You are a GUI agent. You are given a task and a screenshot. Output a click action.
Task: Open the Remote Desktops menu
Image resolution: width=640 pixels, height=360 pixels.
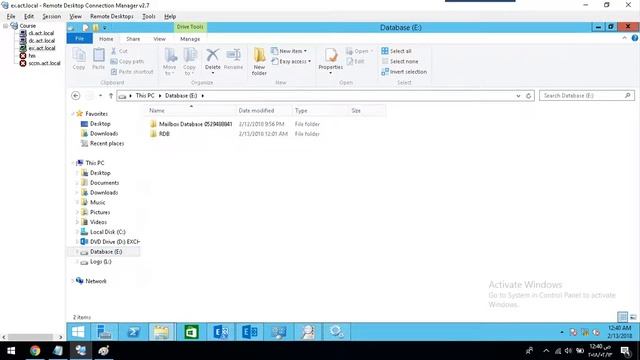112,16
